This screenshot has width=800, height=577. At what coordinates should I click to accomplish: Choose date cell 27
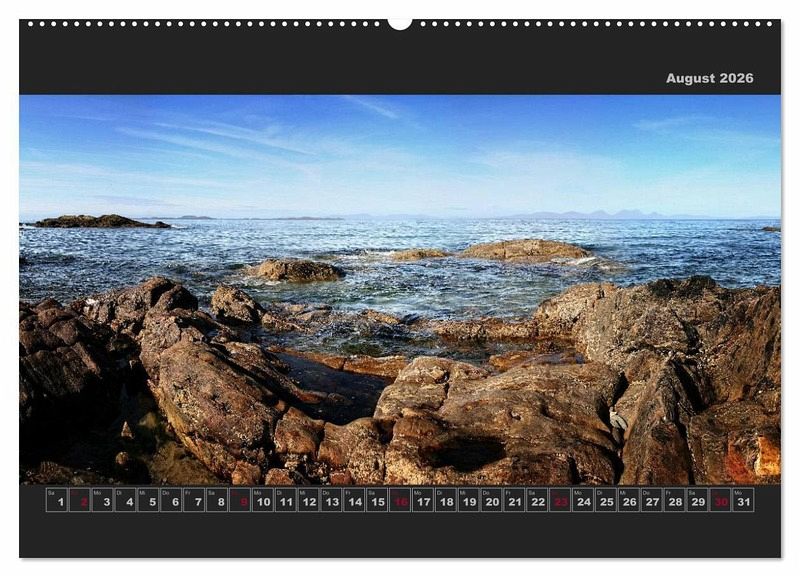pyautogui.click(x=652, y=500)
